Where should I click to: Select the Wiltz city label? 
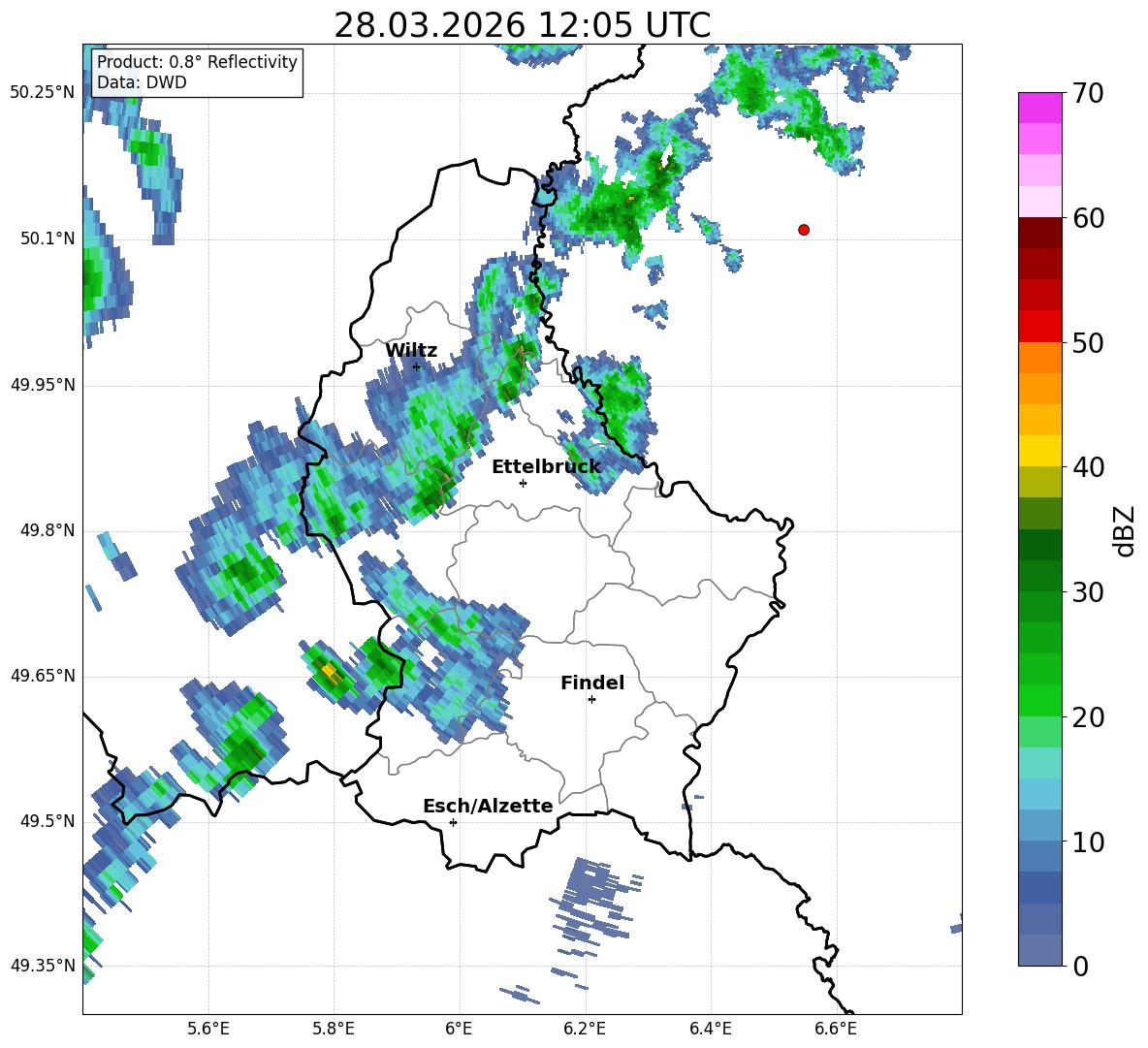pos(411,351)
